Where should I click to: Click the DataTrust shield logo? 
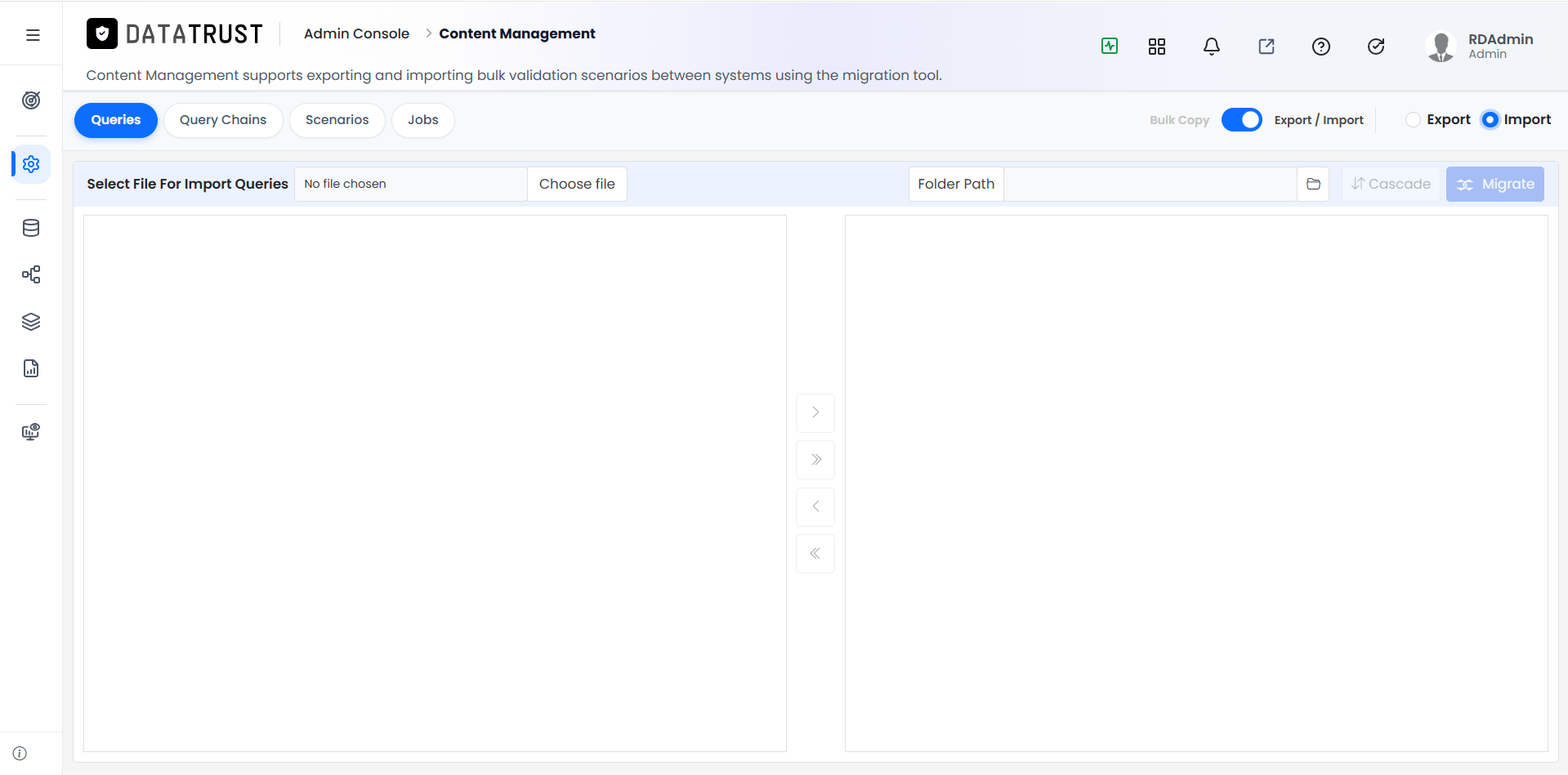click(x=102, y=33)
